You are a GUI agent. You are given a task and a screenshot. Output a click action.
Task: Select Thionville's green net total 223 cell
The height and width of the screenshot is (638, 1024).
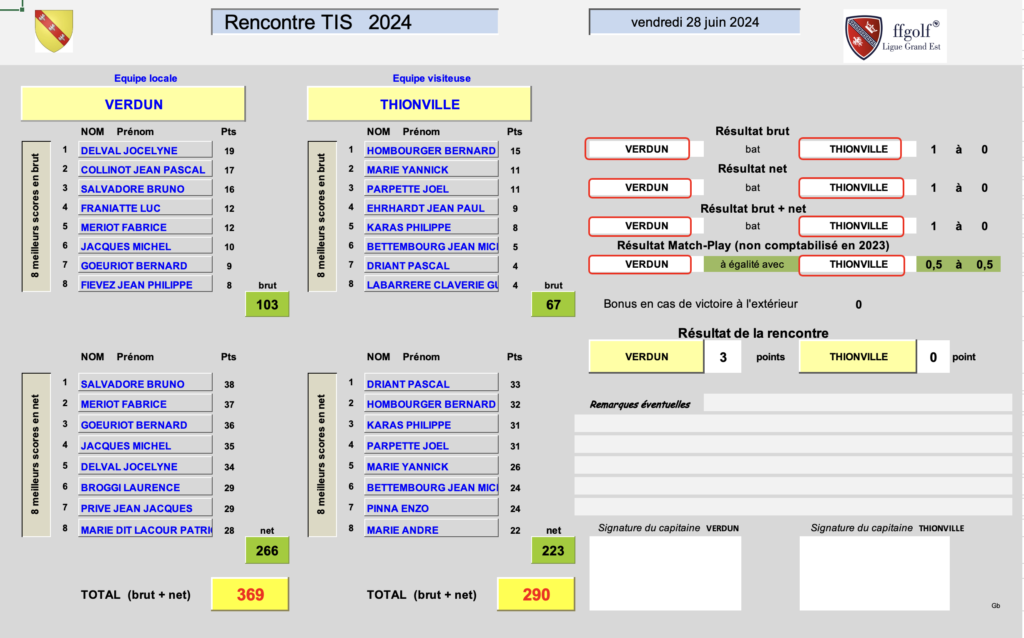pyautogui.click(x=553, y=551)
